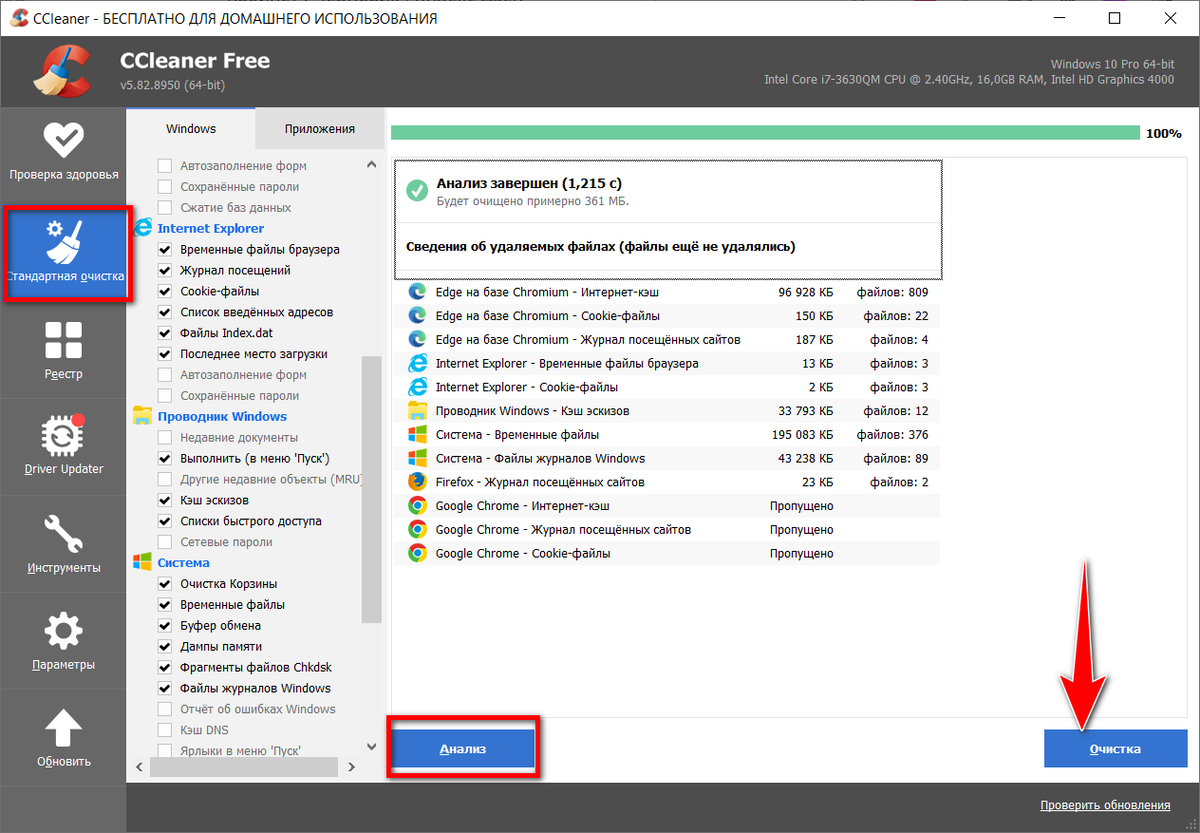The image size is (1200, 833).
Task: Uncheck Буфер обмена checkbox
Action: point(165,625)
